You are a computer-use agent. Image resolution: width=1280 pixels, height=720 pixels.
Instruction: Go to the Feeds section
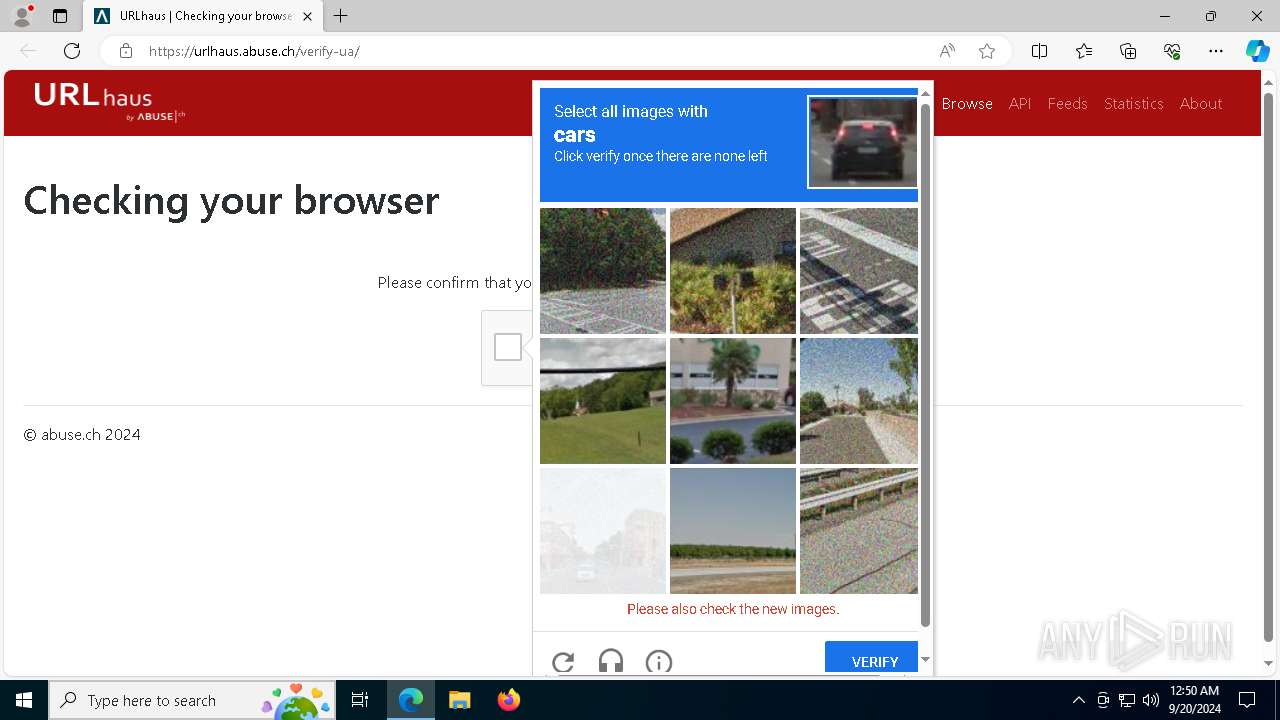pyautogui.click(x=1067, y=103)
